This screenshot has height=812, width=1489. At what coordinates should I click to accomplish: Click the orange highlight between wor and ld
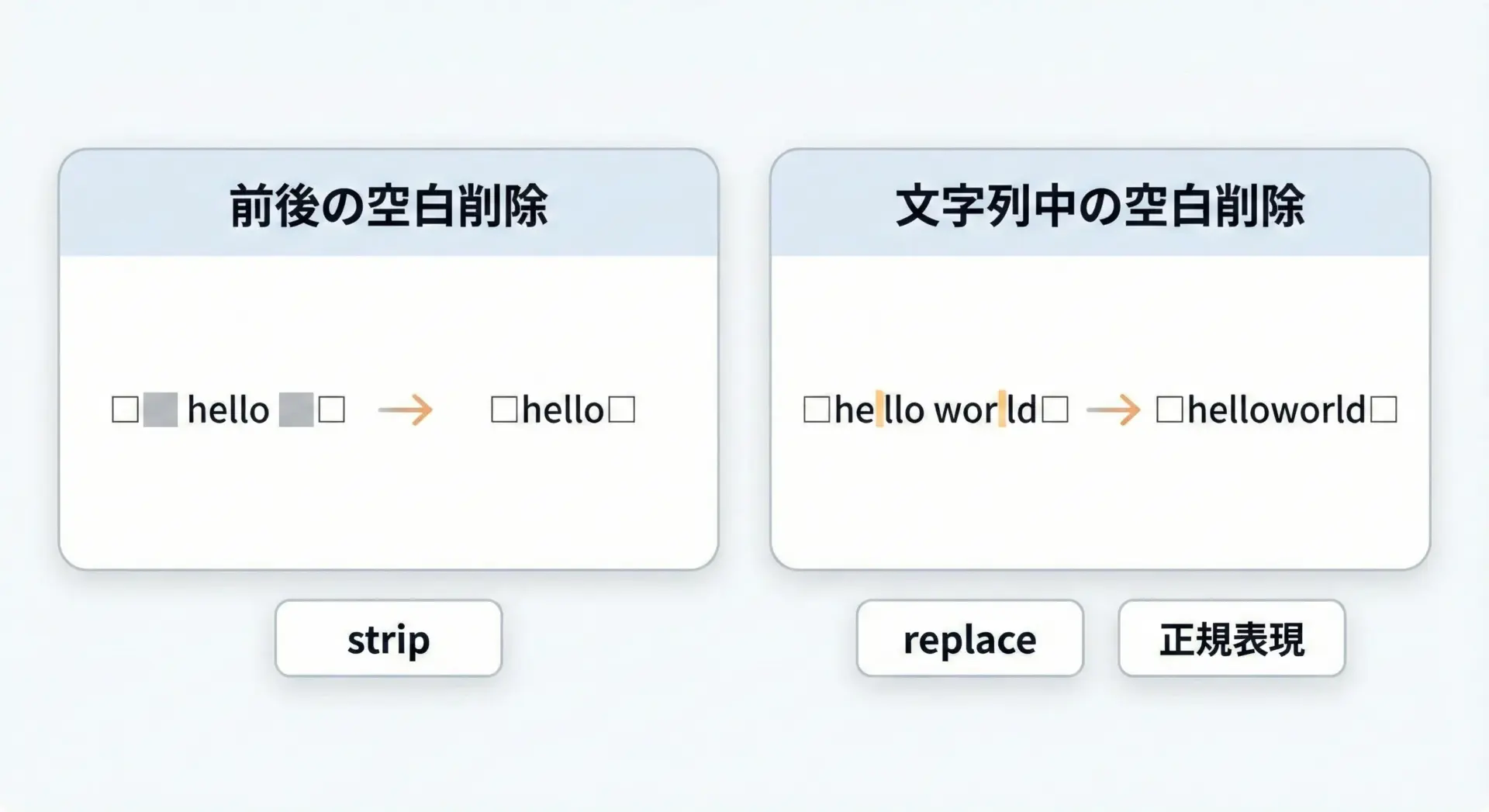point(1002,409)
